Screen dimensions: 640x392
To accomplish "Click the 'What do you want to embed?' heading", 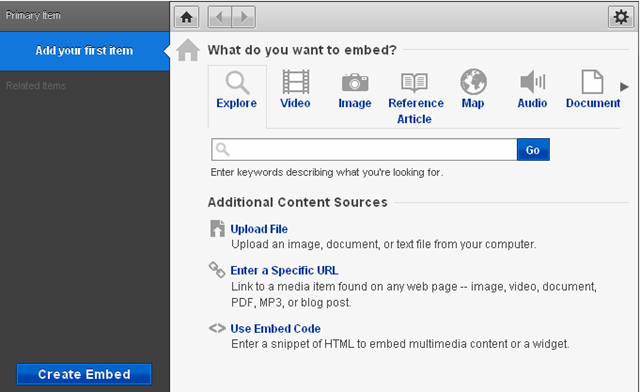I will pos(302,50).
